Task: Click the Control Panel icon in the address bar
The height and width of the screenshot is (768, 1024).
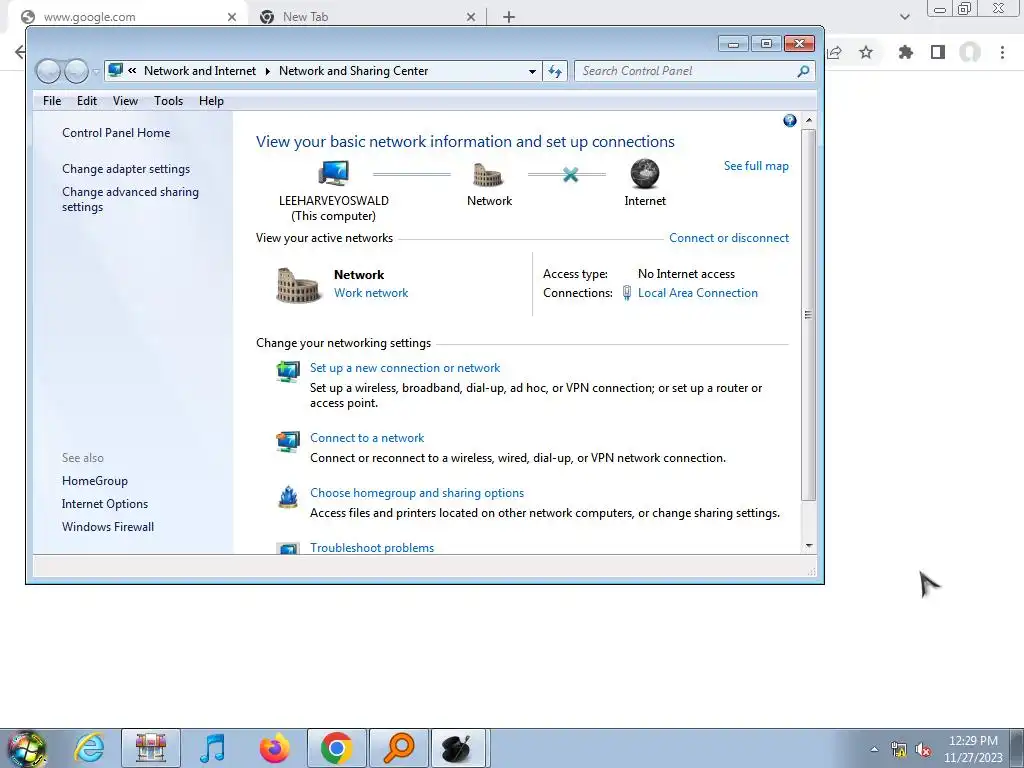Action: pyautogui.click(x=116, y=70)
